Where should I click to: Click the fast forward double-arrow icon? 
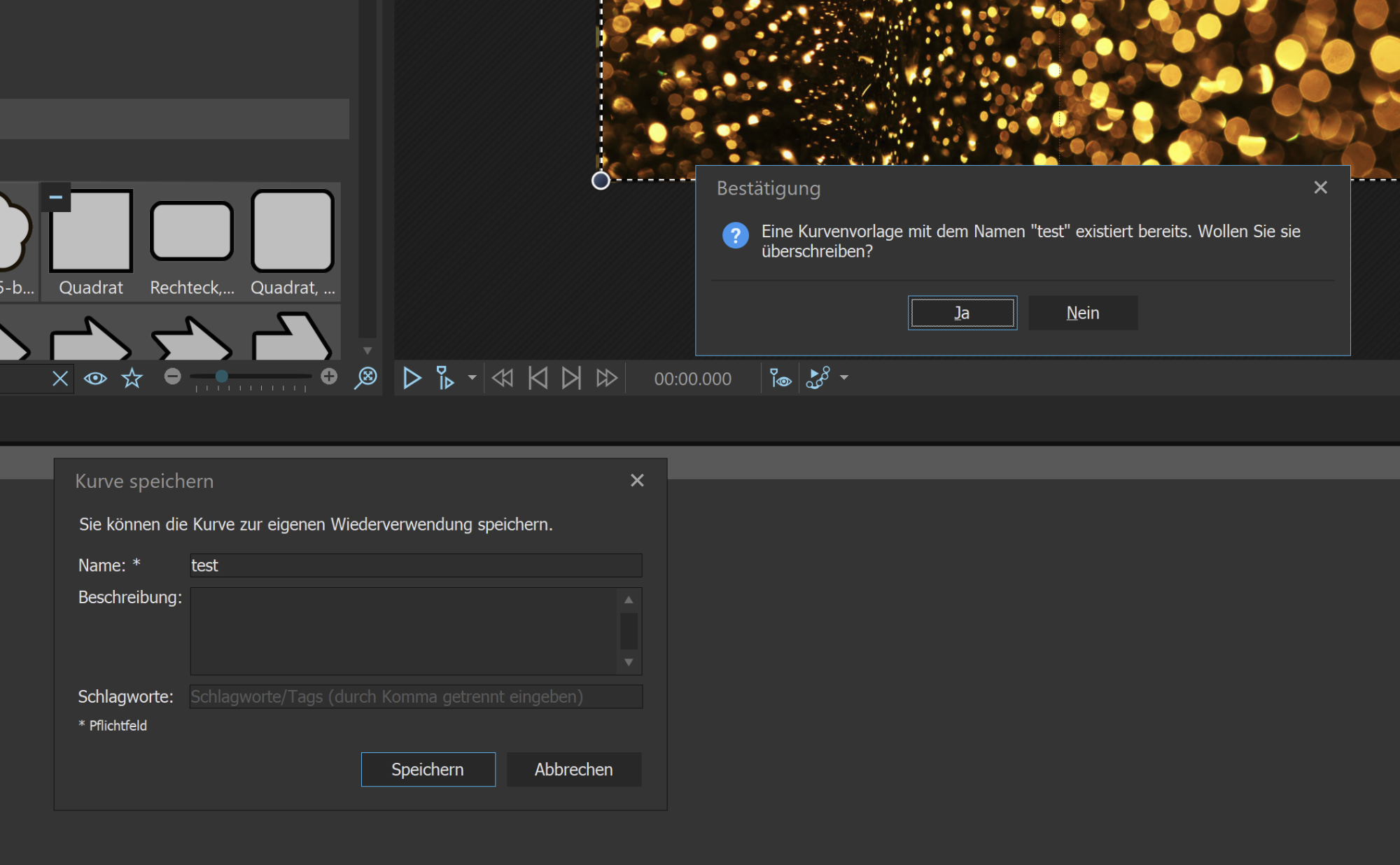click(x=607, y=379)
